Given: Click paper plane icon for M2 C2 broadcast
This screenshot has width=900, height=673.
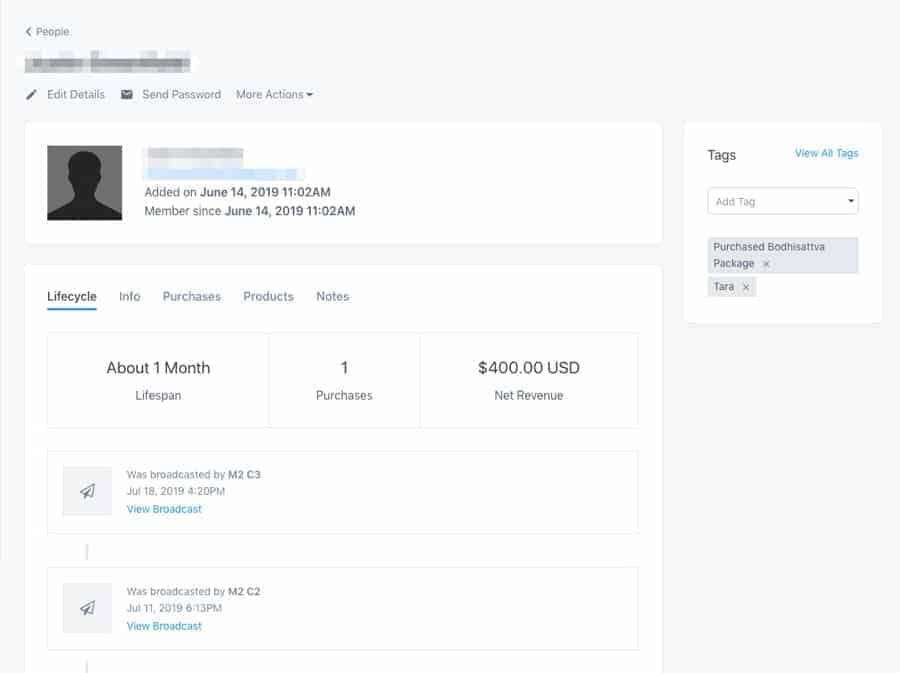Looking at the screenshot, I should pyautogui.click(x=87, y=608).
